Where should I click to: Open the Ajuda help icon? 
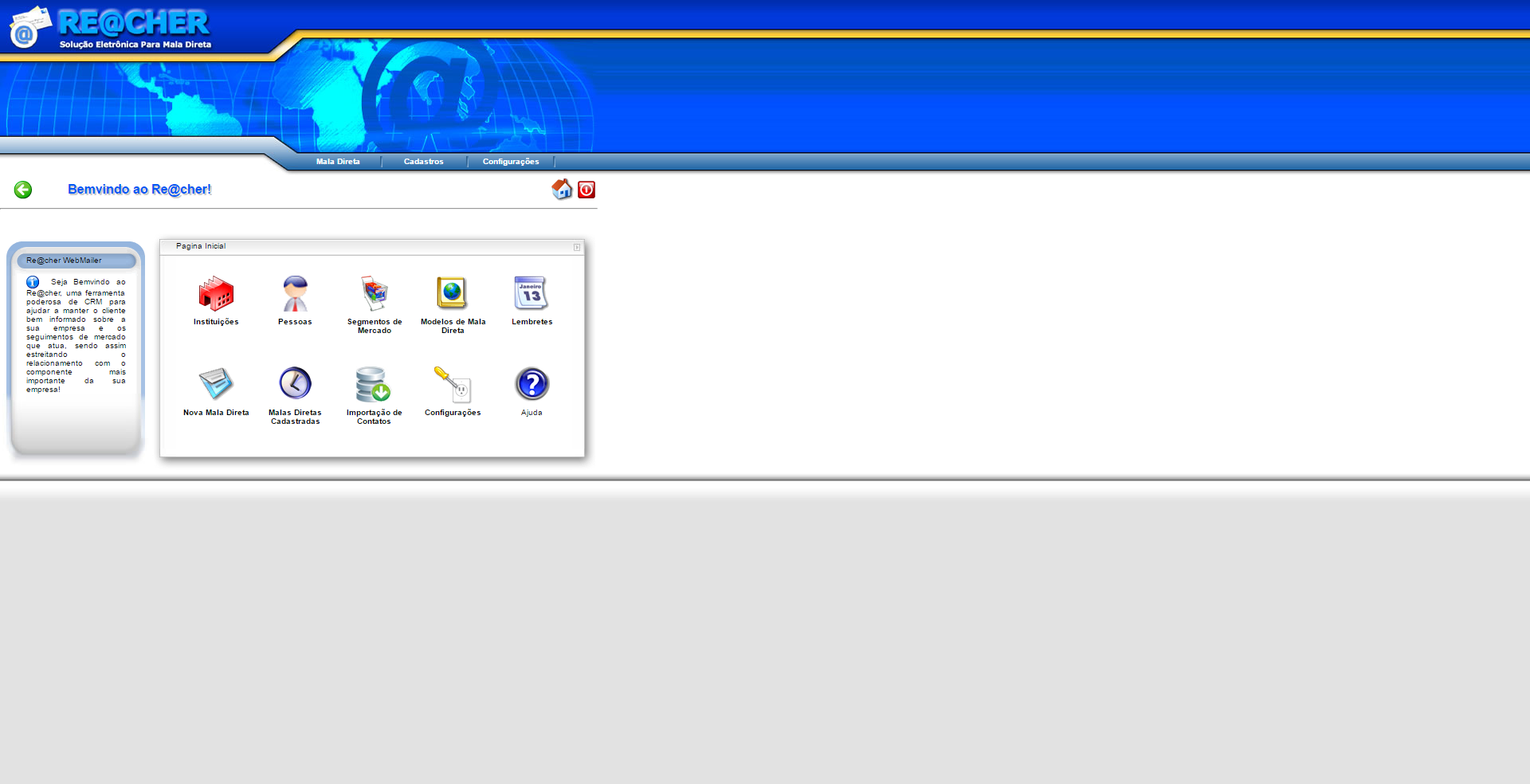tap(532, 384)
